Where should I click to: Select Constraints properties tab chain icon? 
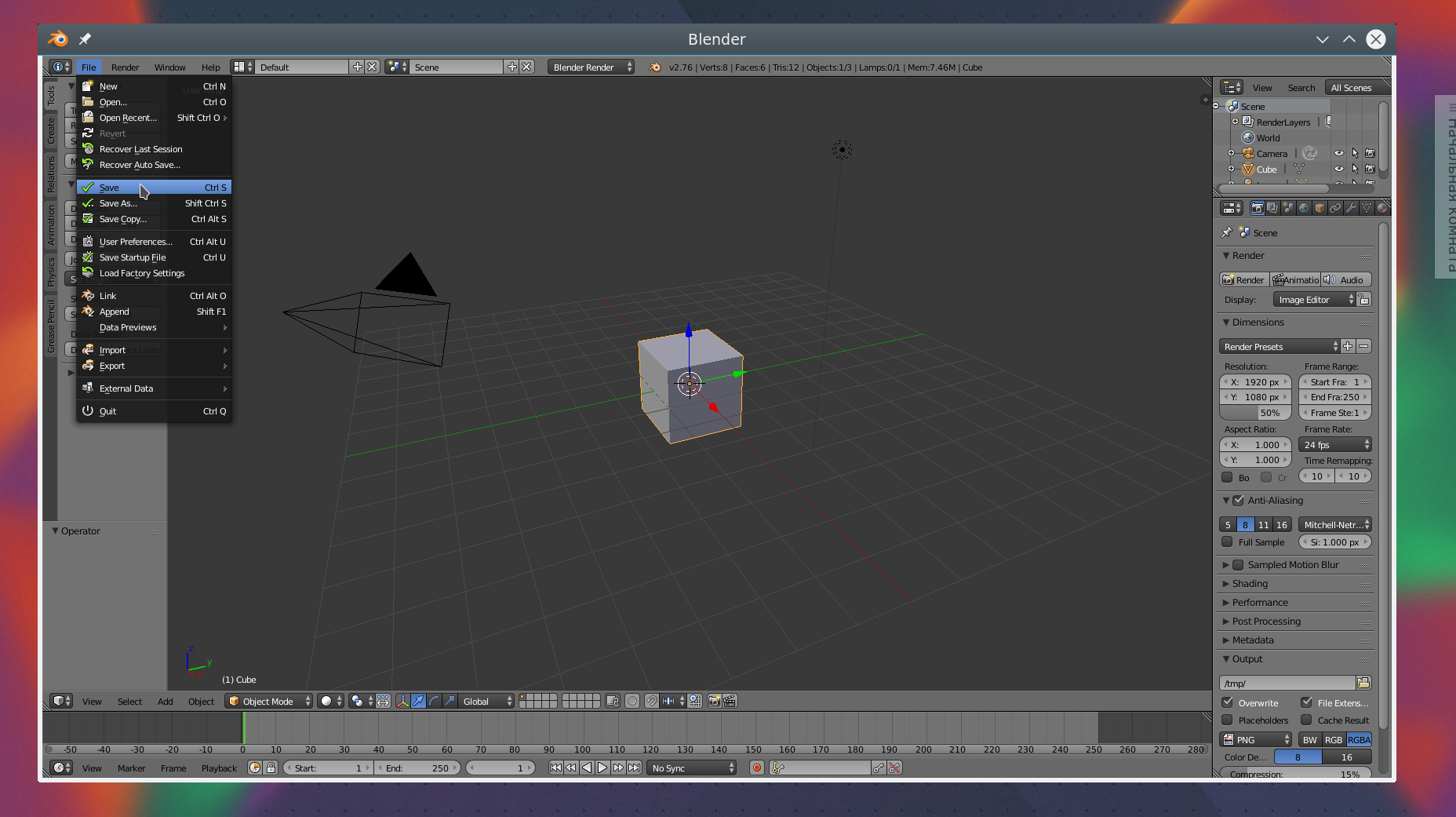point(1335,208)
